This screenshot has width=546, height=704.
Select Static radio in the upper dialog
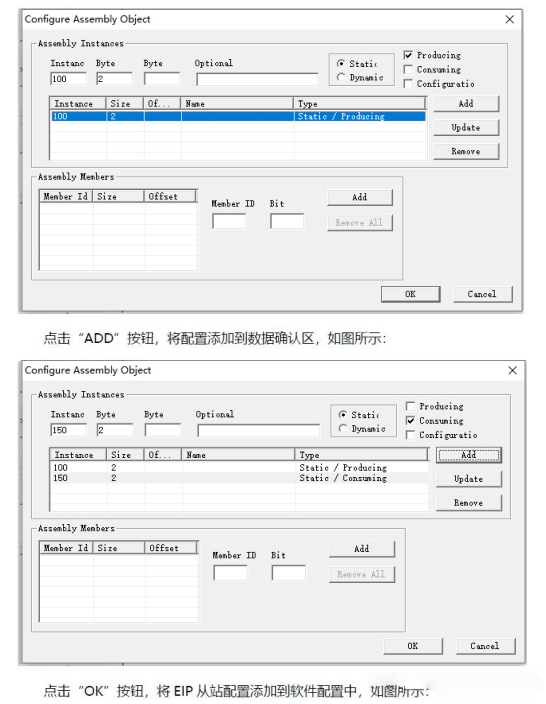coord(341,64)
